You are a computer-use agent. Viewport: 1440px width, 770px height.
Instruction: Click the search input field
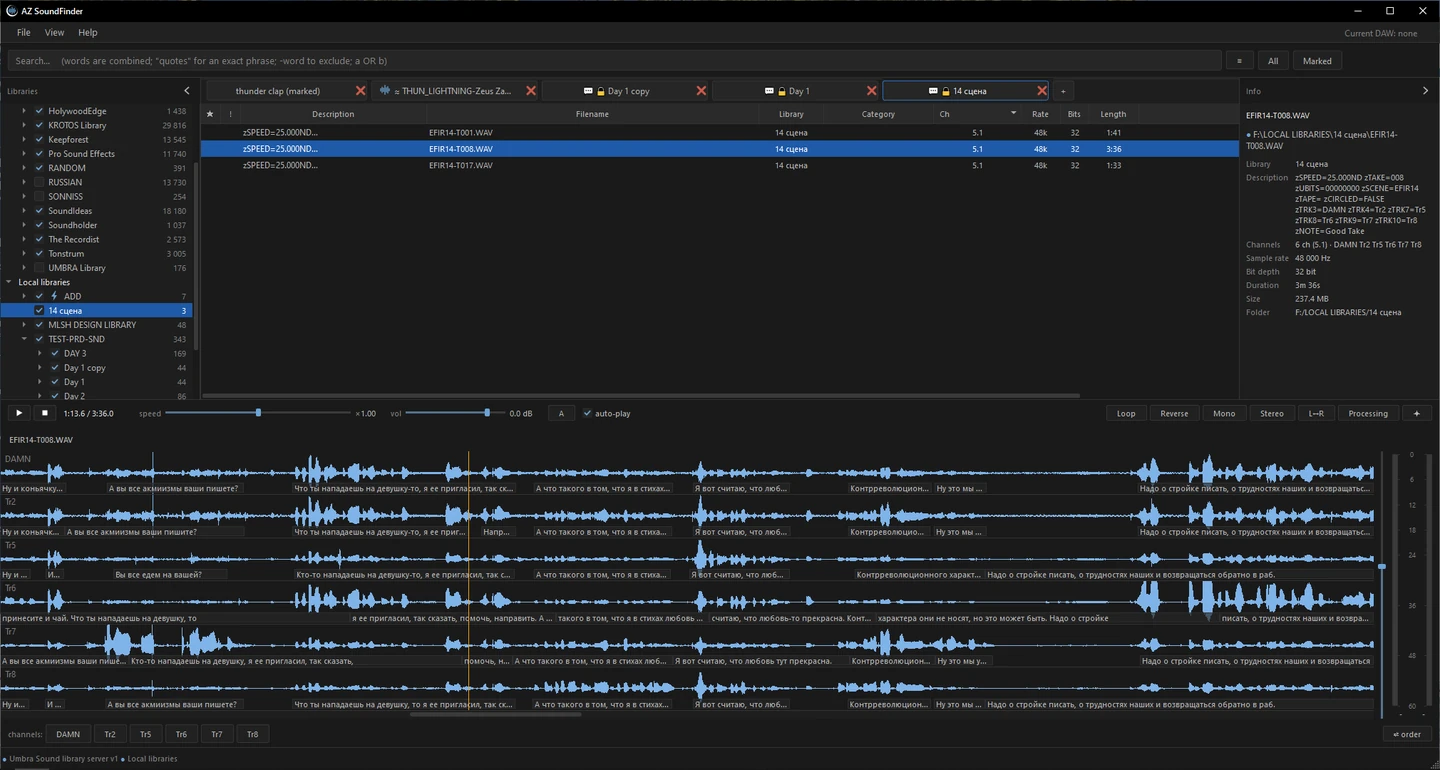pos(615,61)
